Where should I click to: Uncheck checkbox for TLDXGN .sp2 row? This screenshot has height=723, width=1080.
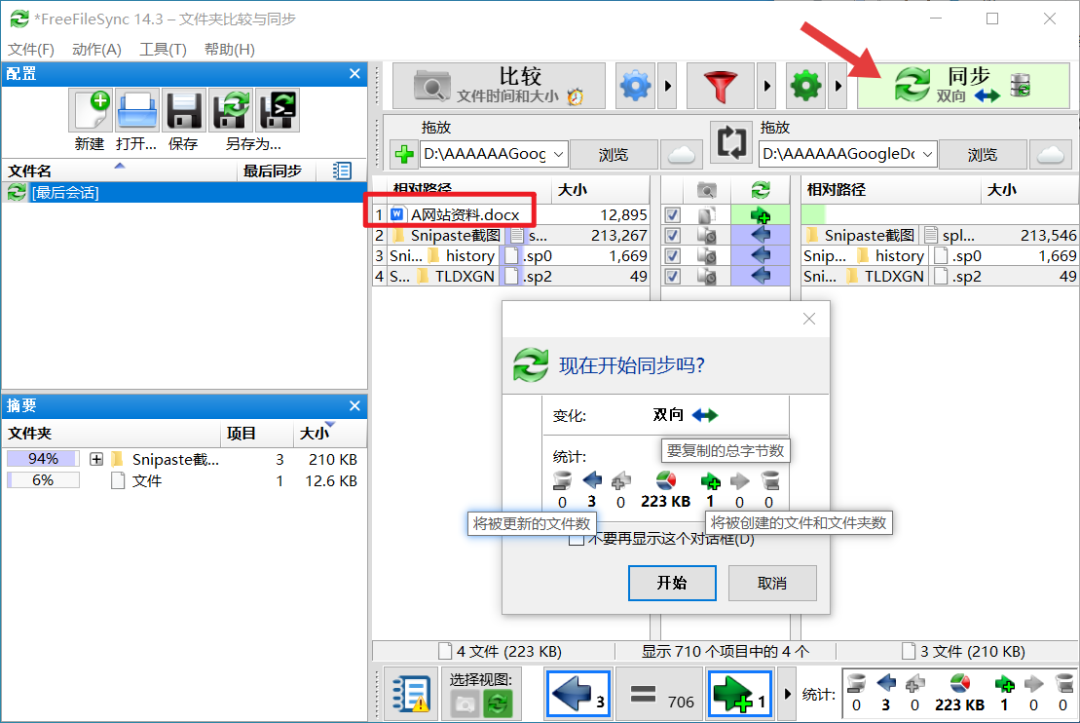672,277
